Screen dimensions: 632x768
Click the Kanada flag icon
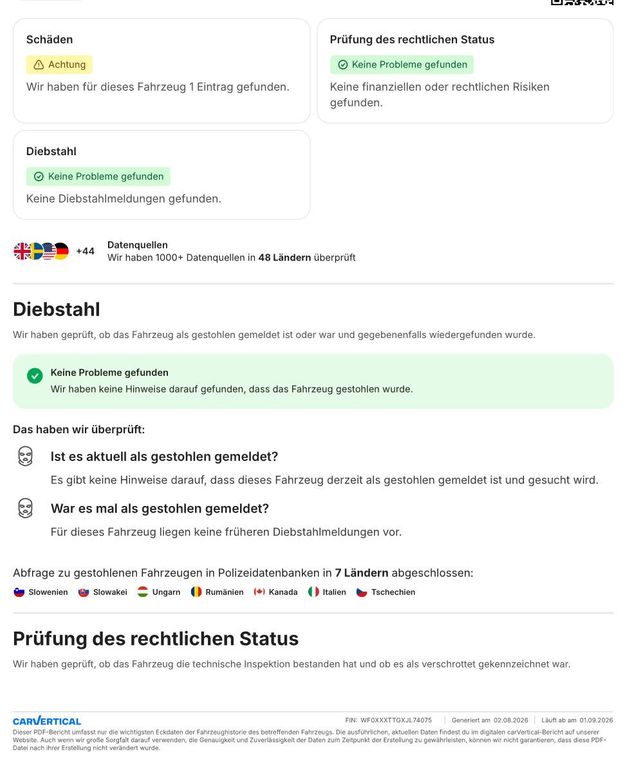[x=259, y=592]
